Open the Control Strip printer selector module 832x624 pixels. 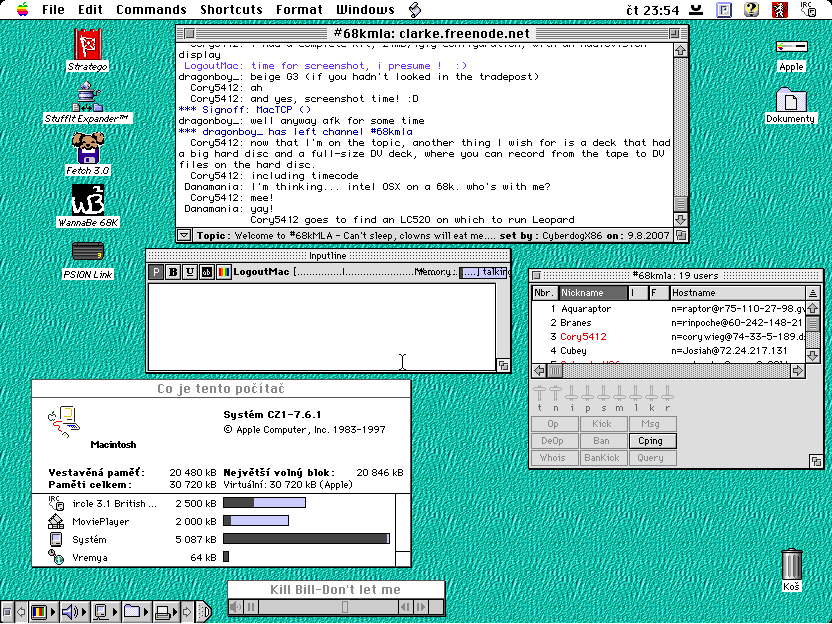[165, 611]
